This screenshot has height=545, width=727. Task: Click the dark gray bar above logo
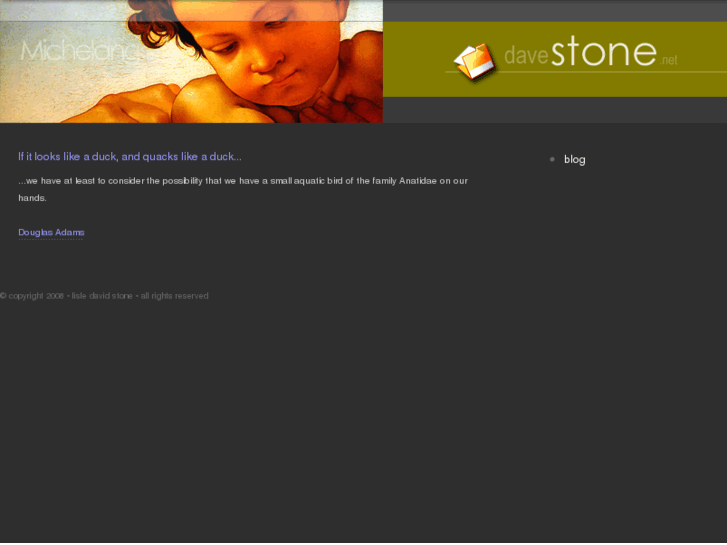pyautogui.click(x=555, y=11)
